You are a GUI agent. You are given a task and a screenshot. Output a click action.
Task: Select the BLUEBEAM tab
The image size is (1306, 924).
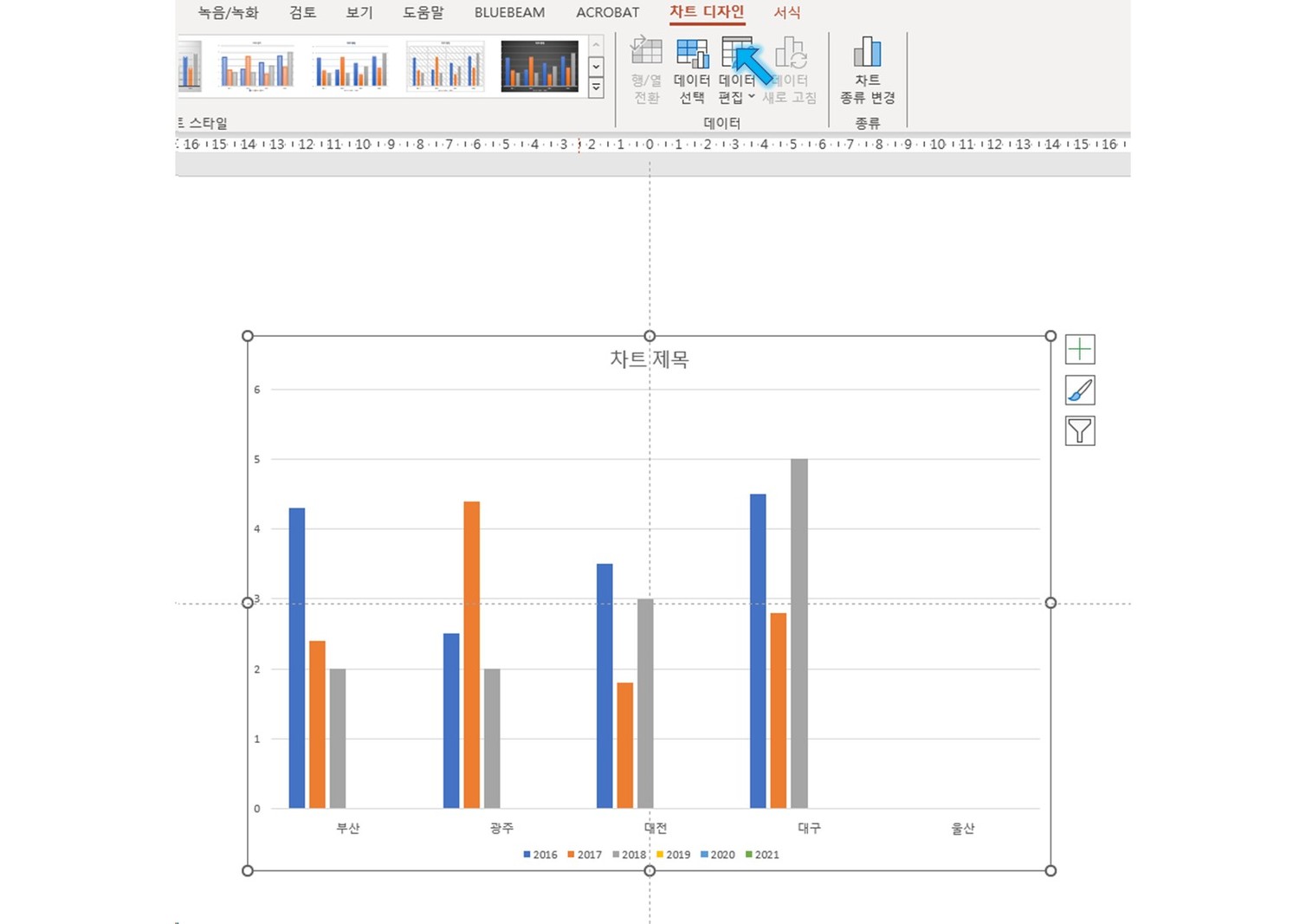click(x=509, y=13)
